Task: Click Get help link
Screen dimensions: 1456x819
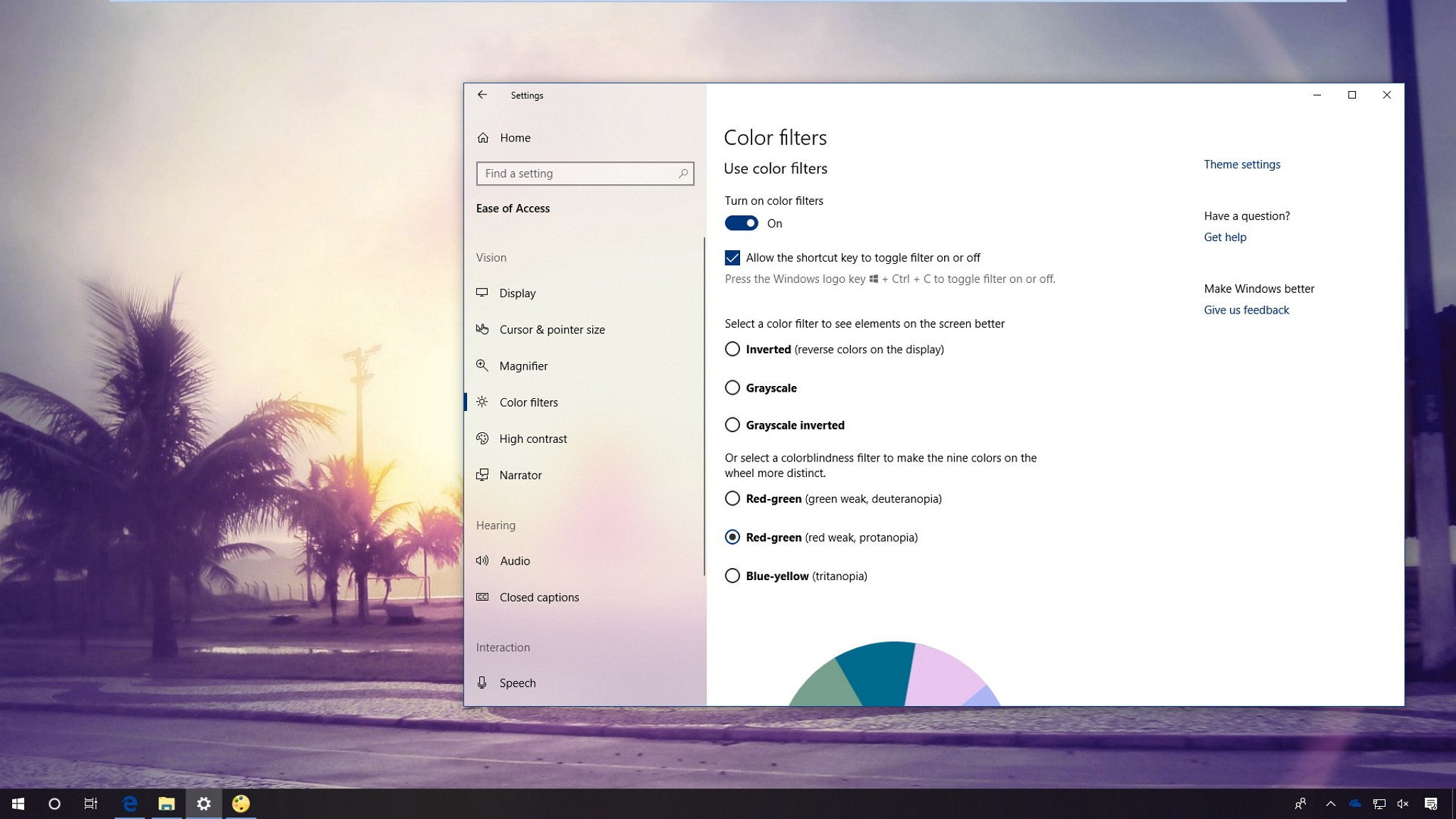Action: tap(1225, 237)
